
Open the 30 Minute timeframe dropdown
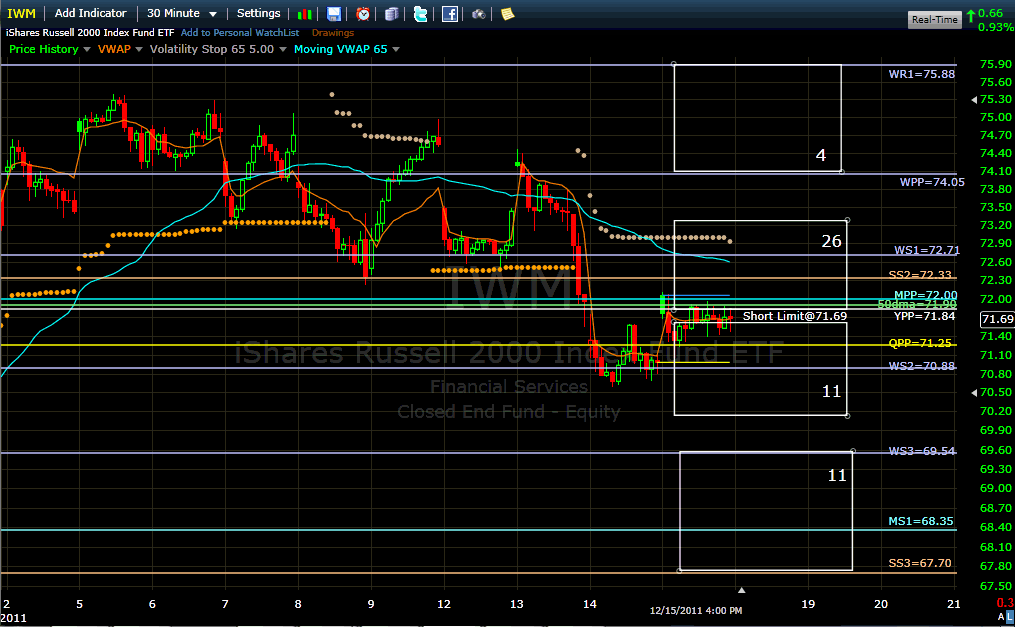click(182, 14)
